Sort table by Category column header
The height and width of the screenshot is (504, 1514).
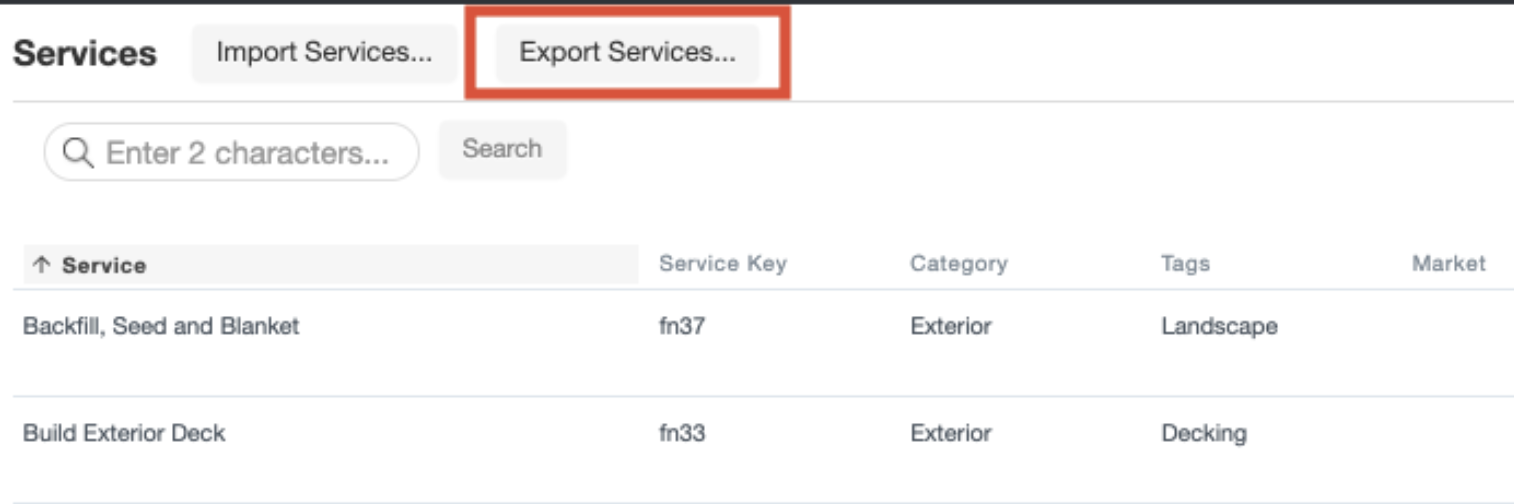(x=958, y=264)
